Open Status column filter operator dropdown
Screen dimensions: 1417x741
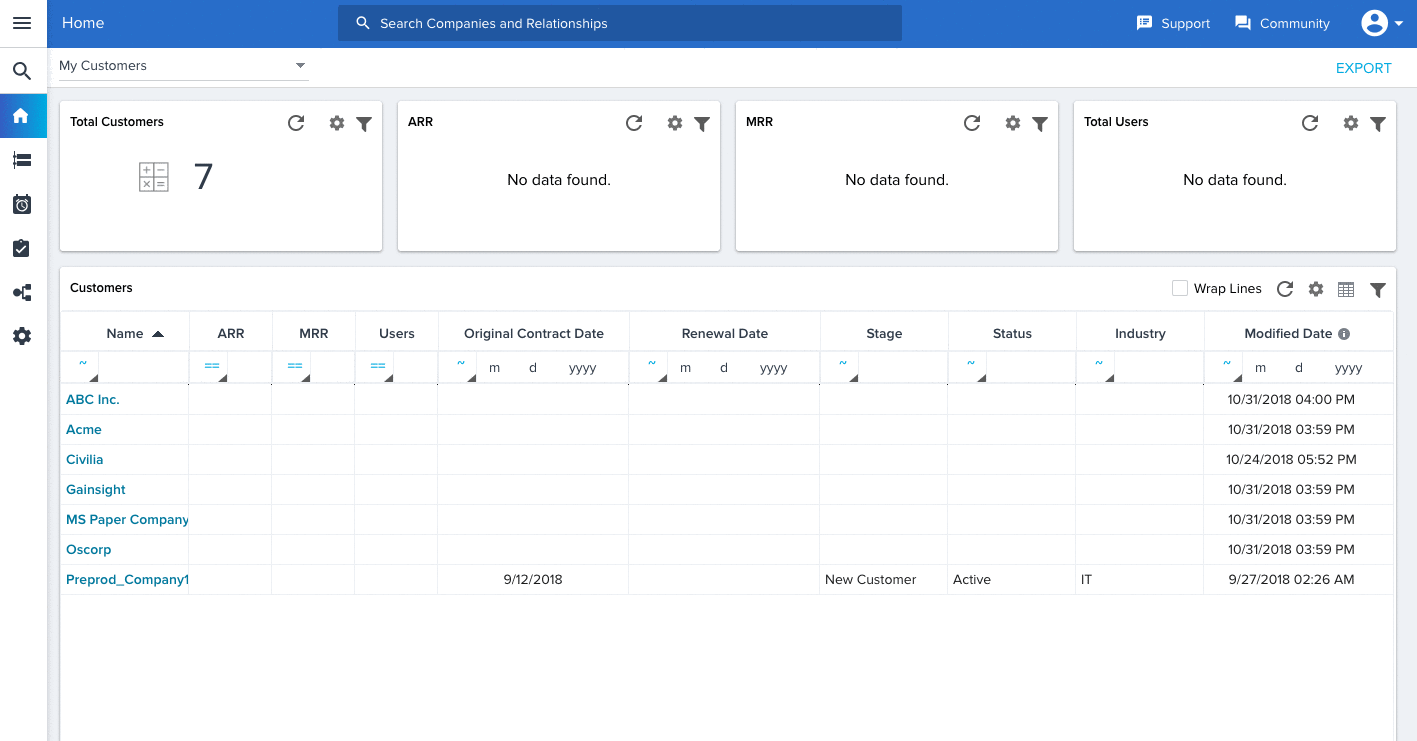(x=970, y=367)
